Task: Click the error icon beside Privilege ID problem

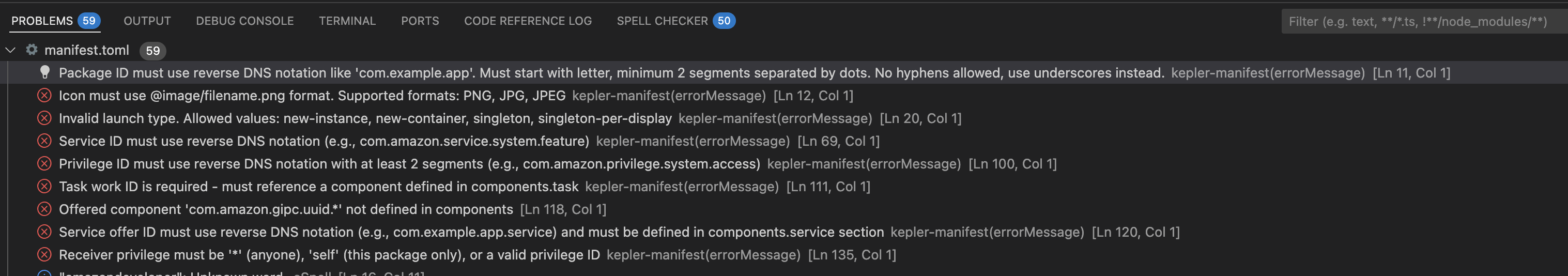Action: coord(44,164)
